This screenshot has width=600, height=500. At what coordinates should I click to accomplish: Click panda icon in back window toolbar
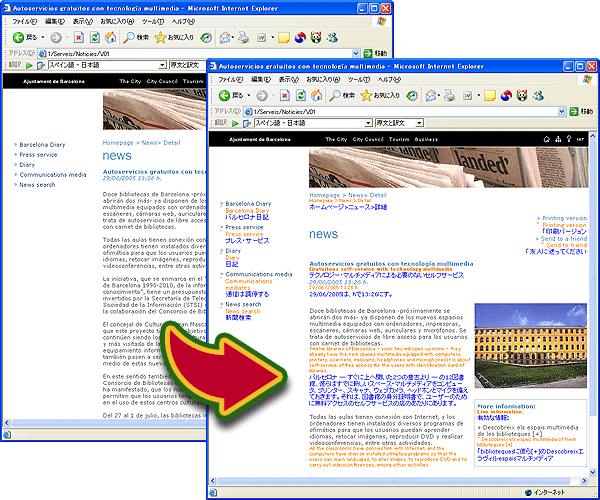(316, 37)
